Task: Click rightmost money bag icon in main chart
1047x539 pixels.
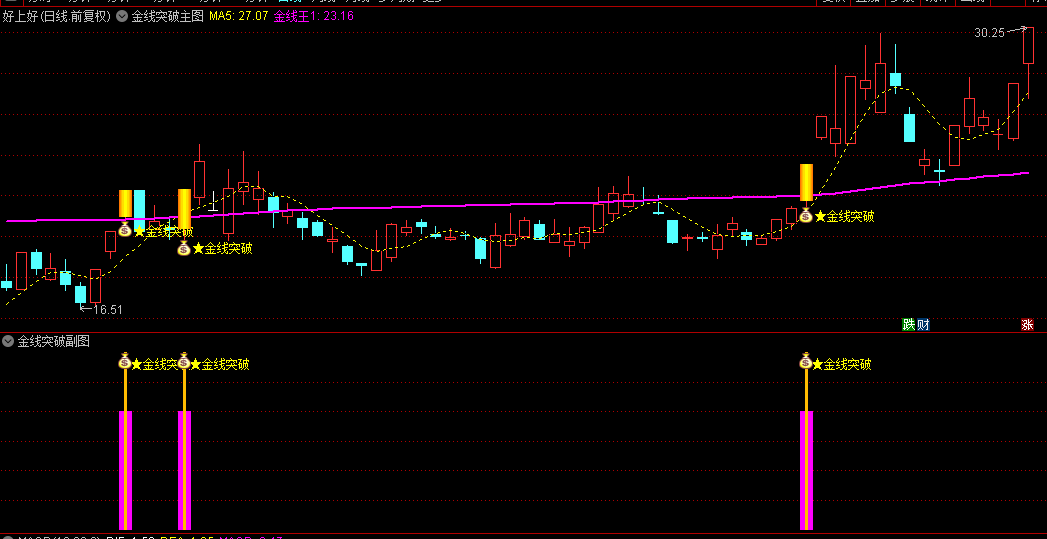Action: pyautogui.click(x=806, y=215)
